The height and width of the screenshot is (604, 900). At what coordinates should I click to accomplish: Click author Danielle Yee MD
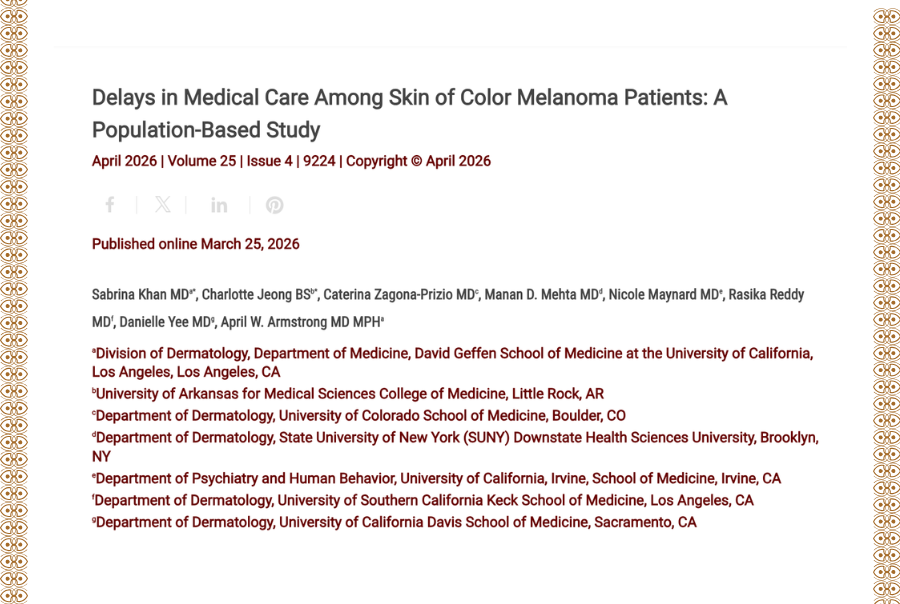[x=164, y=323]
